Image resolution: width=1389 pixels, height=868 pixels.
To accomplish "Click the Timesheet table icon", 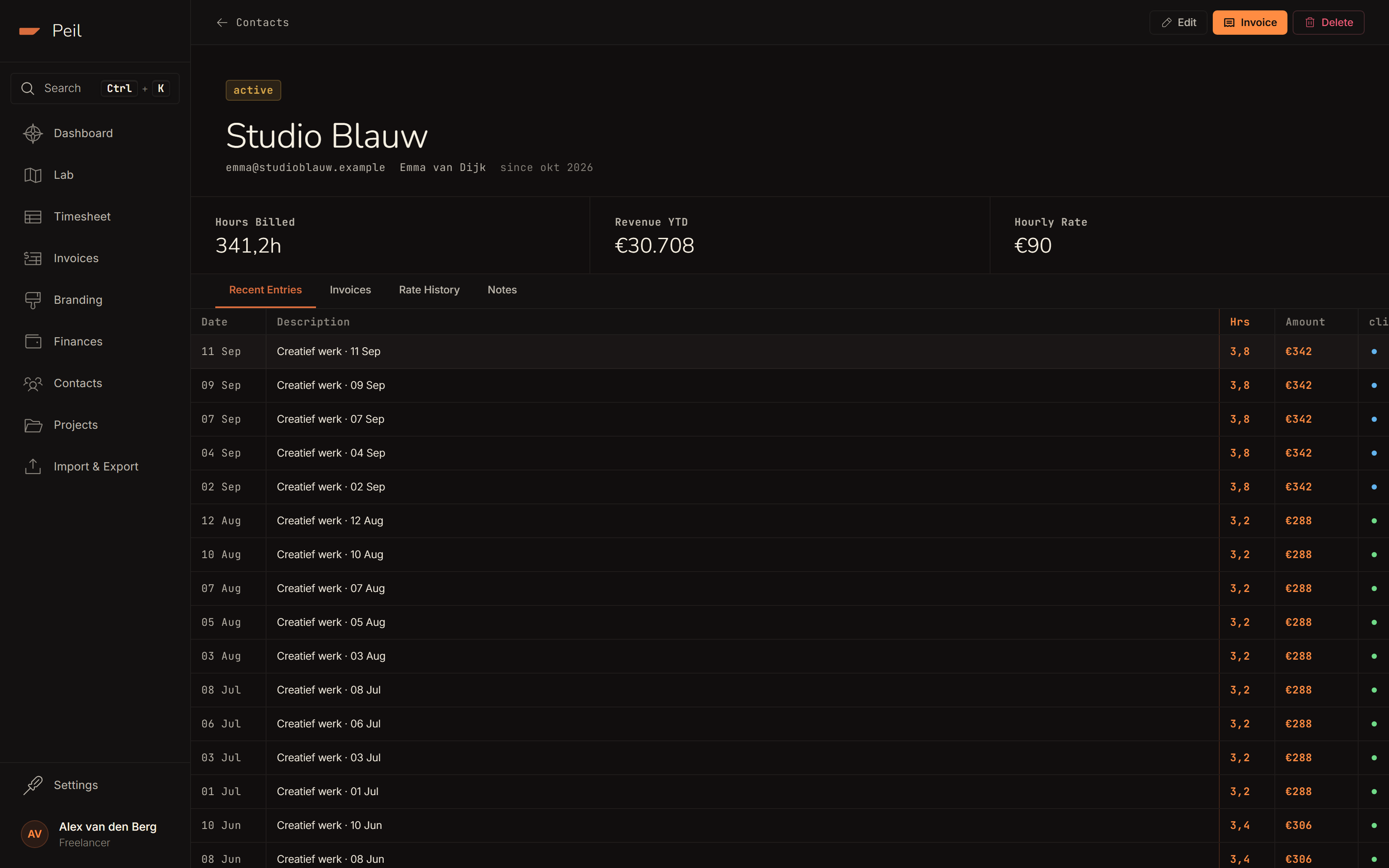I will pos(33,217).
